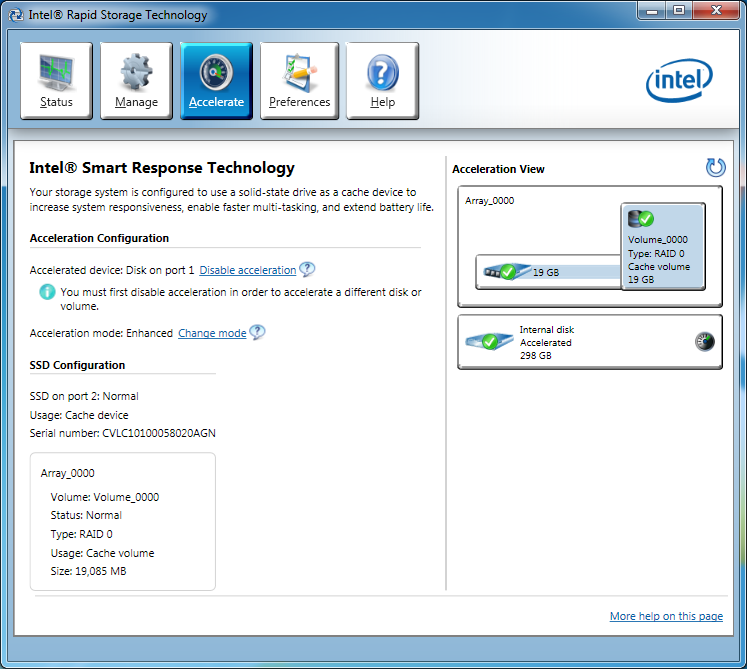Click the acceleration gauge icon on Internal disk
This screenshot has height=669, width=747.
(705, 342)
